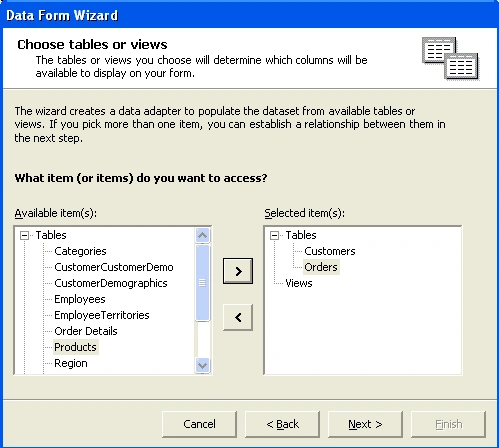Click the remove item left-arrow button
The height and width of the screenshot is (448, 499).
coord(238,317)
